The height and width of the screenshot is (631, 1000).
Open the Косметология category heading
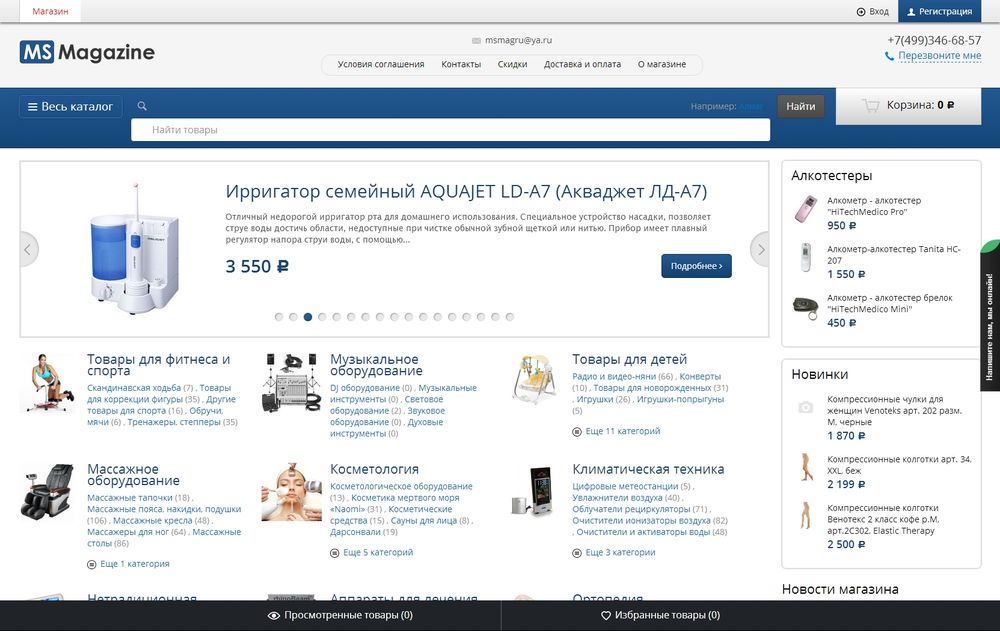pos(374,469)
